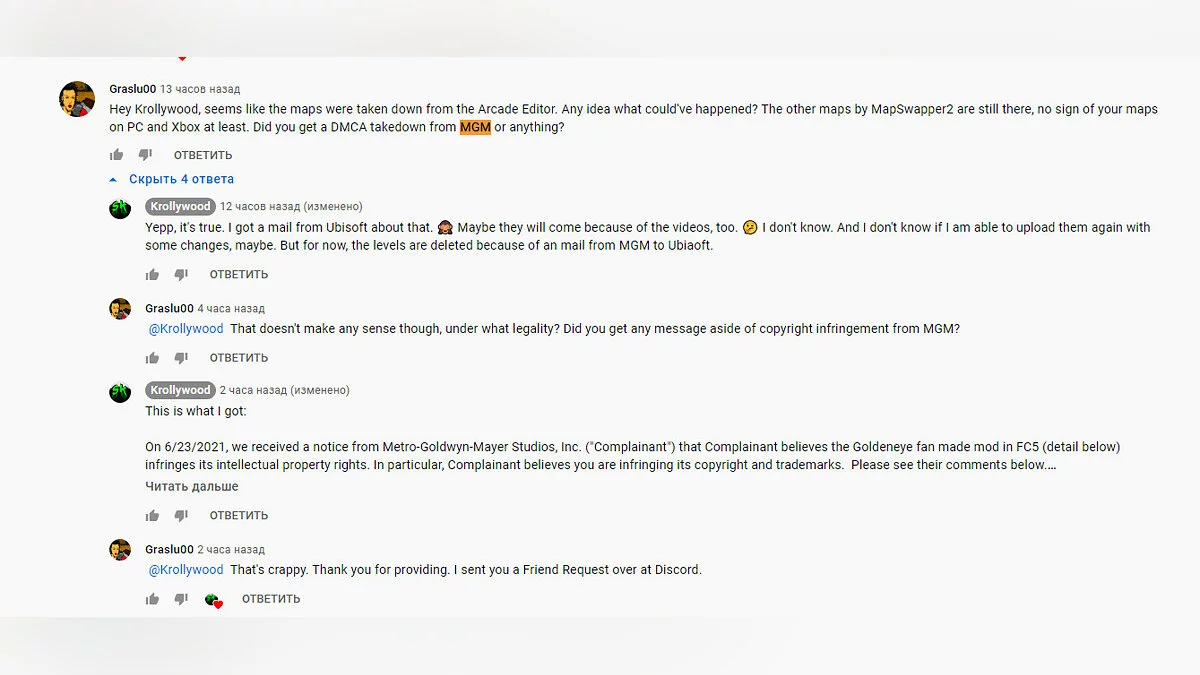Collapse the 4 replies thread
Screen dimensions: 1200x675
click(171, 179)
